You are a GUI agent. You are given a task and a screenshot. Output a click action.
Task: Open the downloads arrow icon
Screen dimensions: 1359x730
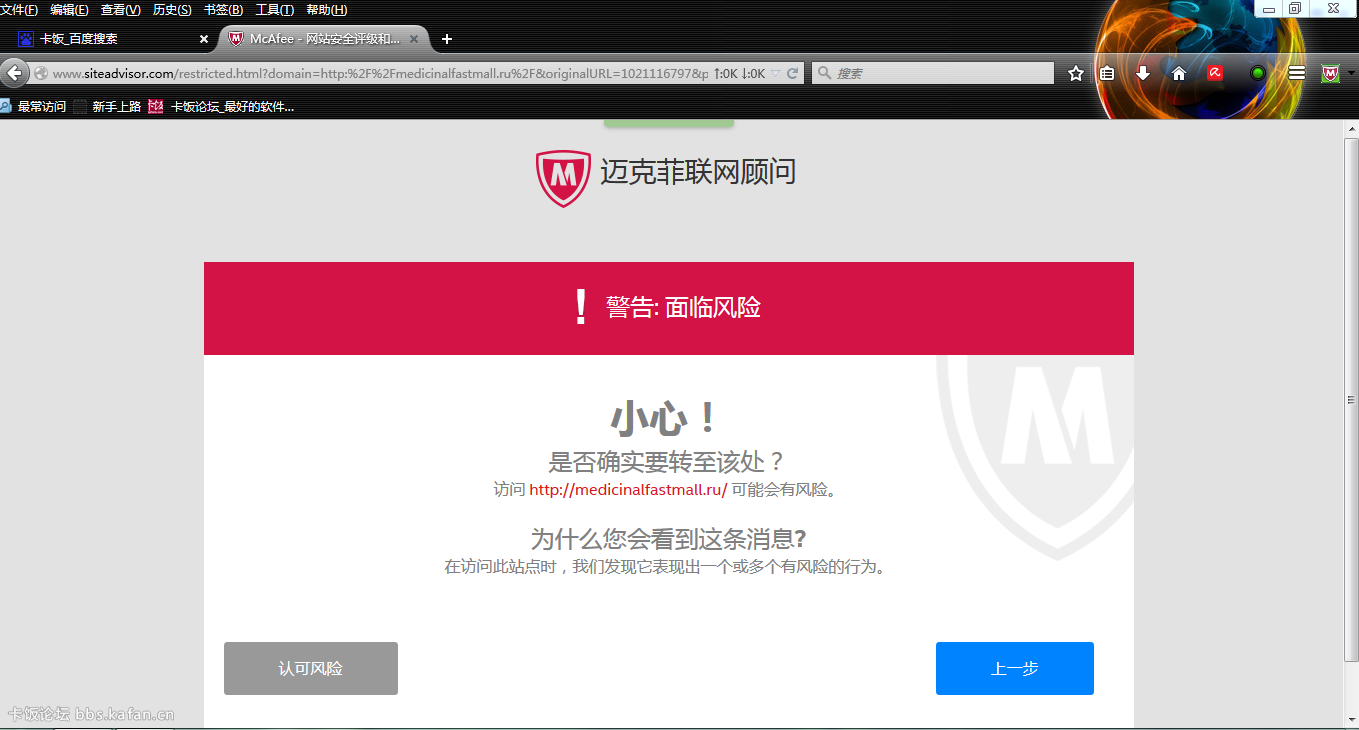pos(1143,73)
